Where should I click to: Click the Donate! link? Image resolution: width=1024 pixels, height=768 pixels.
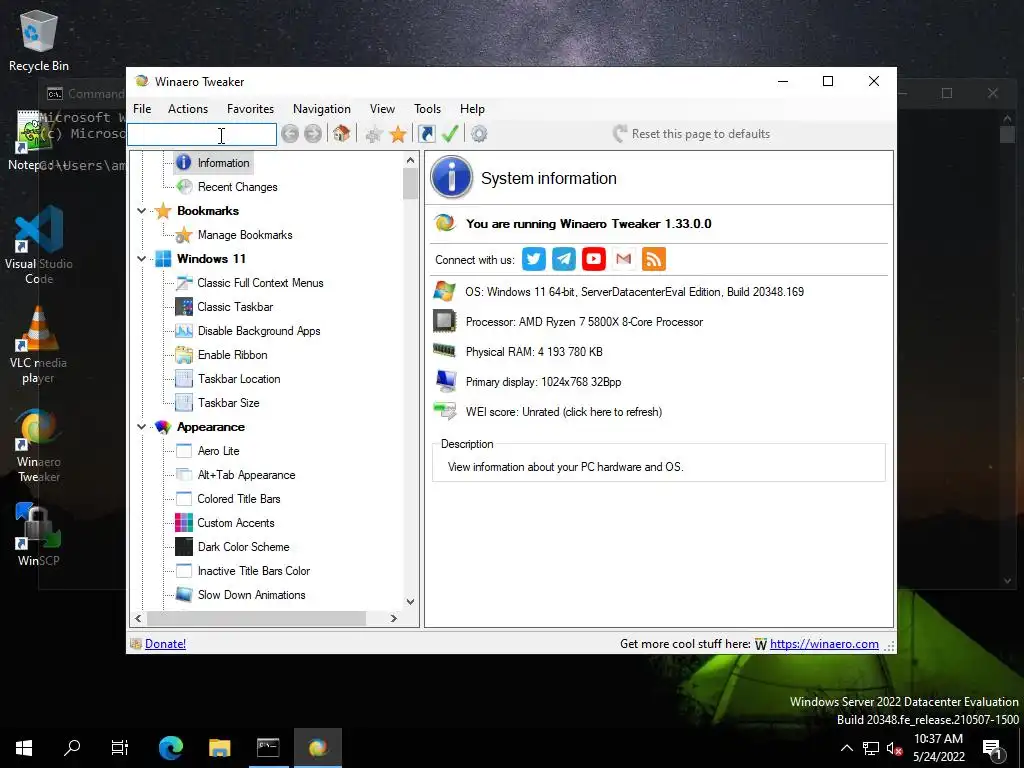coord(165,644)
